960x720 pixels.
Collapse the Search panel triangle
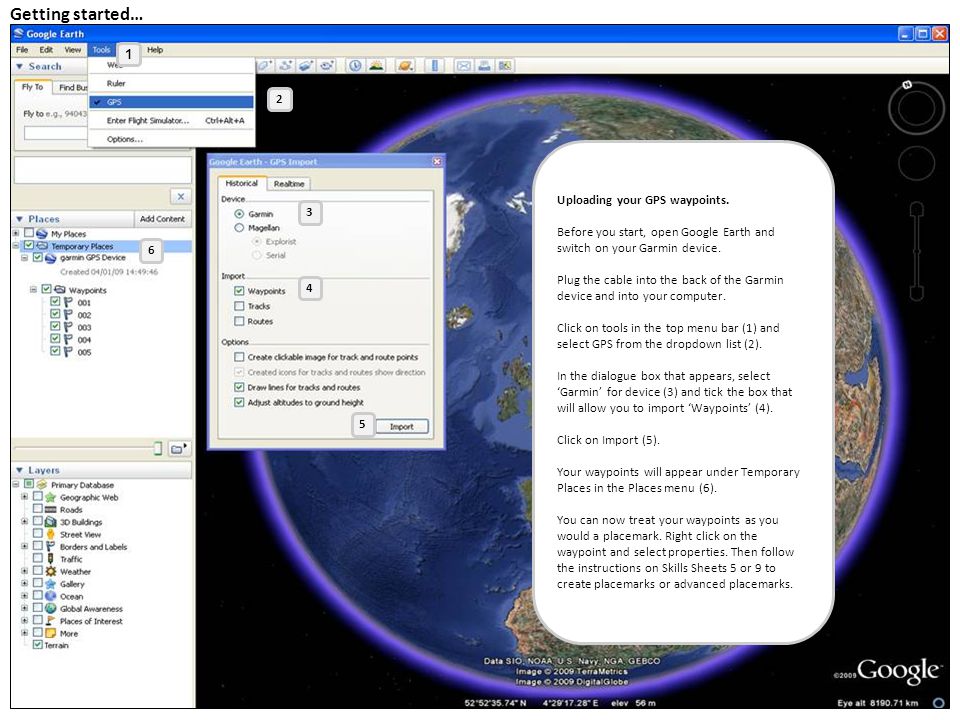coord(20,66)
